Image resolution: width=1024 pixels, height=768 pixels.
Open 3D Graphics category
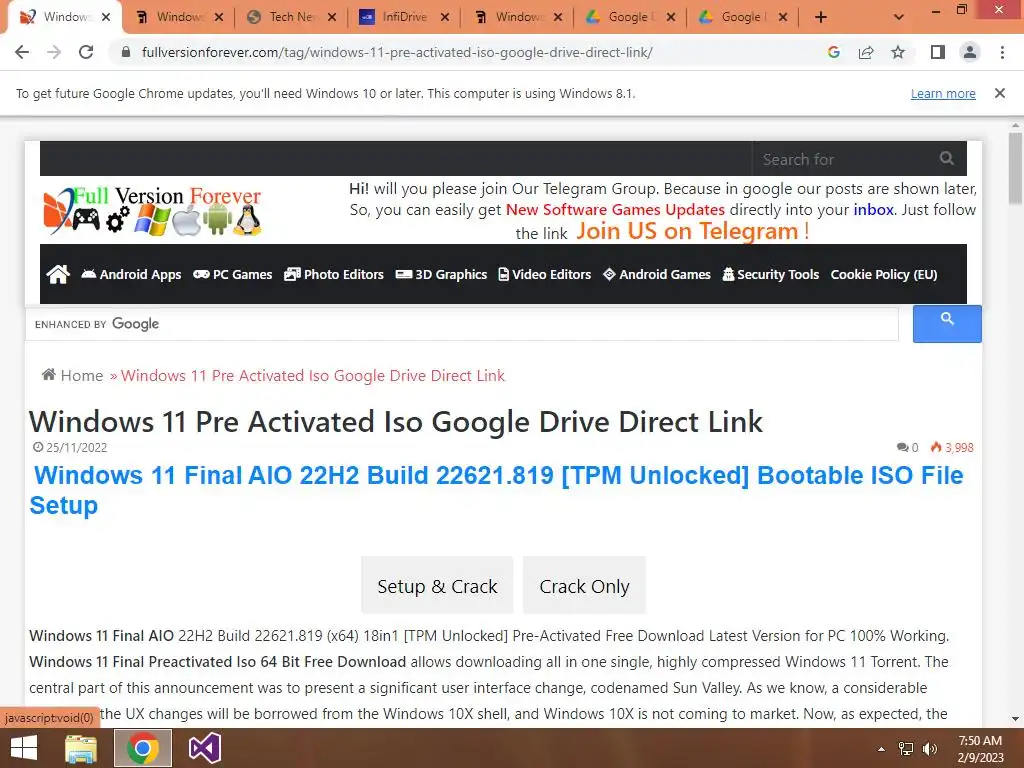tap(441, 274)
